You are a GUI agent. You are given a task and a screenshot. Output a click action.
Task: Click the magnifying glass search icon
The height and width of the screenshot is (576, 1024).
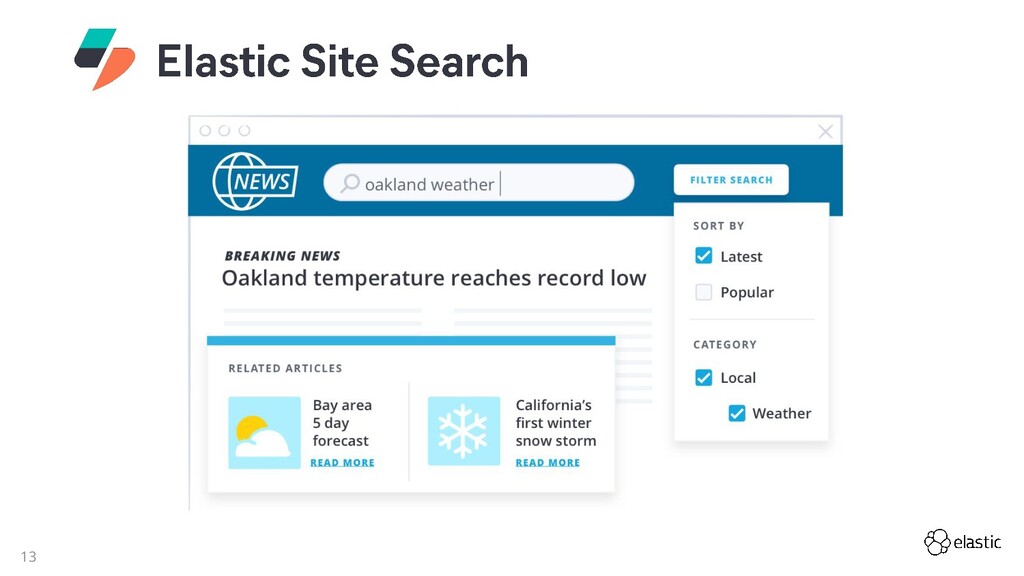click(350, 184)
